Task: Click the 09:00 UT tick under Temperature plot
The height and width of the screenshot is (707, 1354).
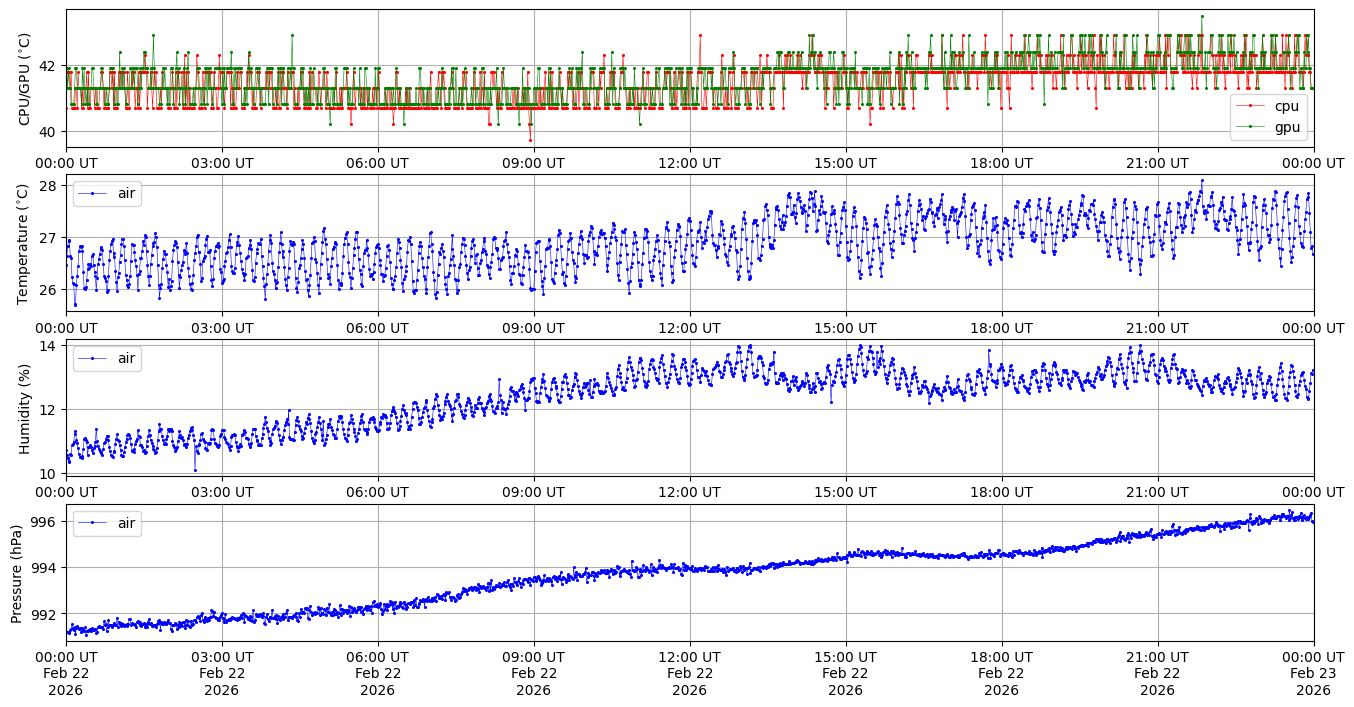Action: coord(533,327)
